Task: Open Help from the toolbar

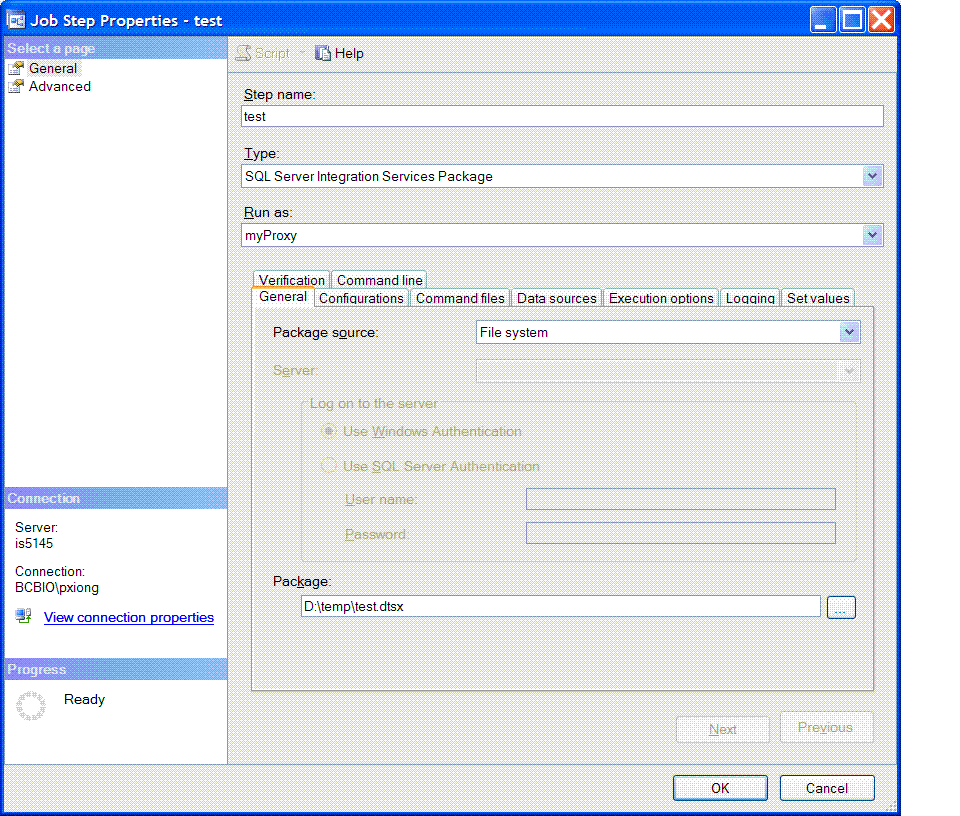Action: (x=340, y=53)
